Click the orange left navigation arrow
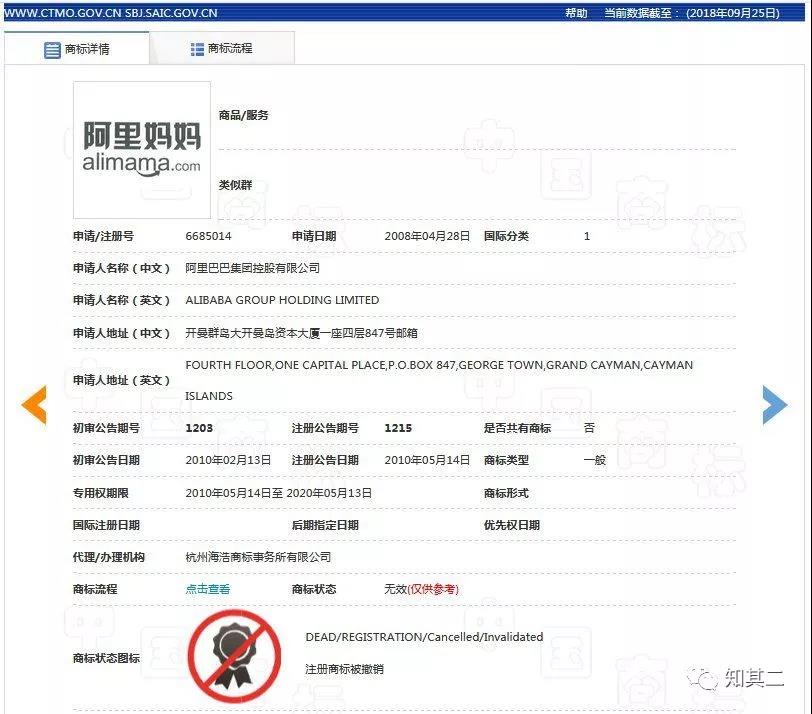The image size is (812, 714). (x=33, y=404)
